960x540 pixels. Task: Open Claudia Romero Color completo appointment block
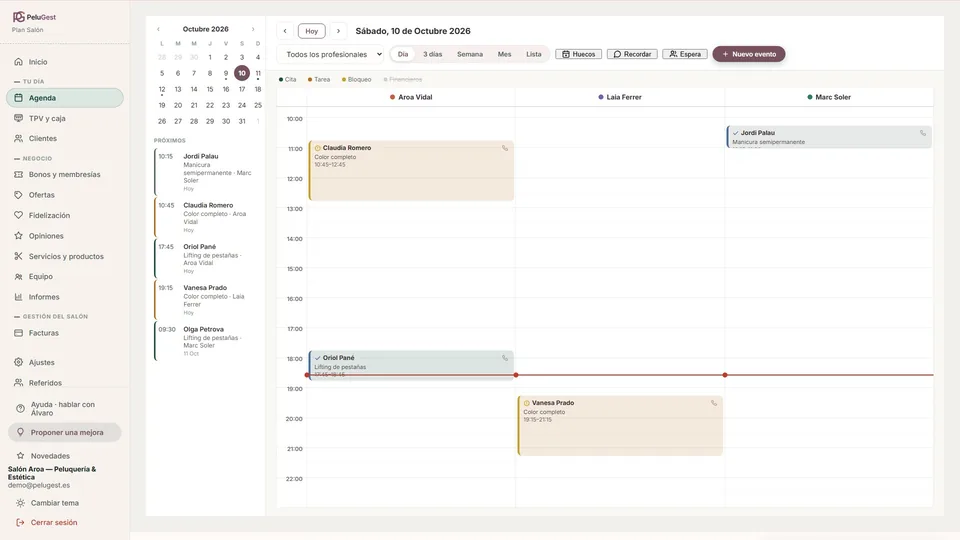tap(411, 171)
